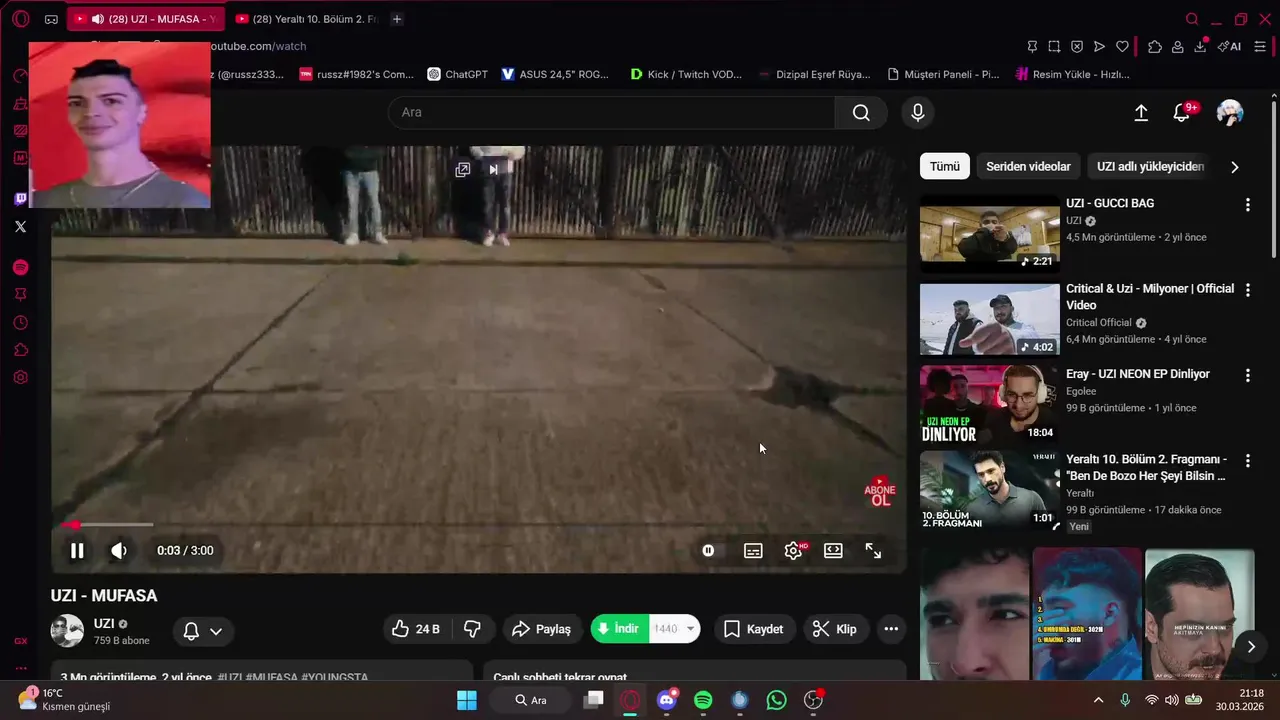Enter fullscreen mode on video player
The width and height of the screenshot is (1280, 720).
click(x=873, y=550)
